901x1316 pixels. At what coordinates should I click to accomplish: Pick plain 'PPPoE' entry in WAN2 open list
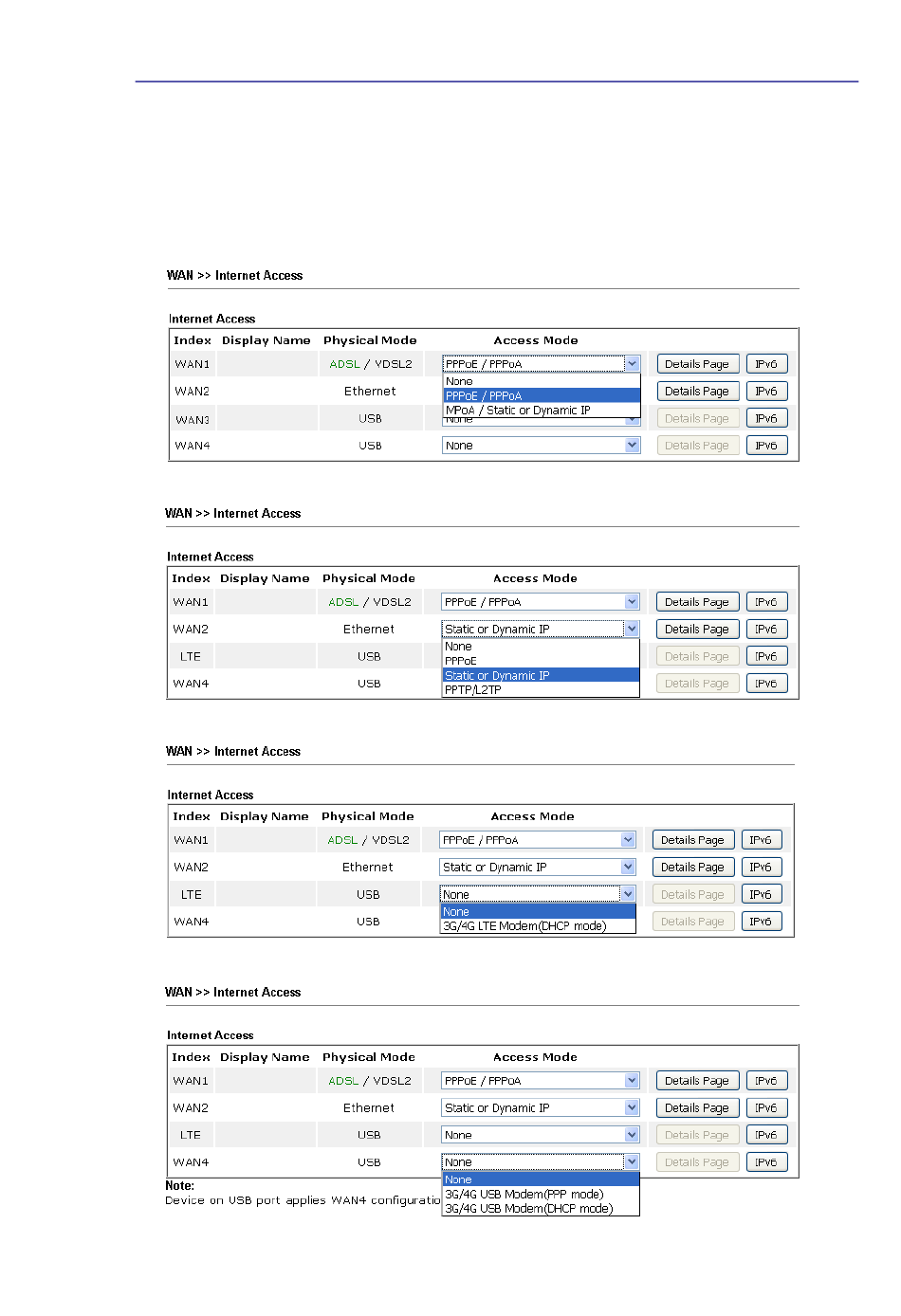click(541, 661)
